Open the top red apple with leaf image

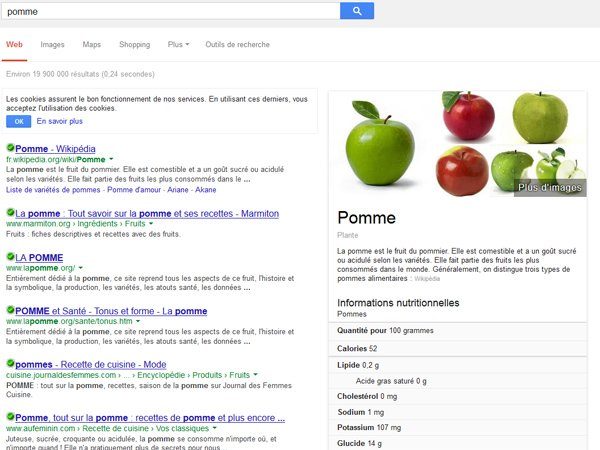pyautogui.click(x=468, y=115)
